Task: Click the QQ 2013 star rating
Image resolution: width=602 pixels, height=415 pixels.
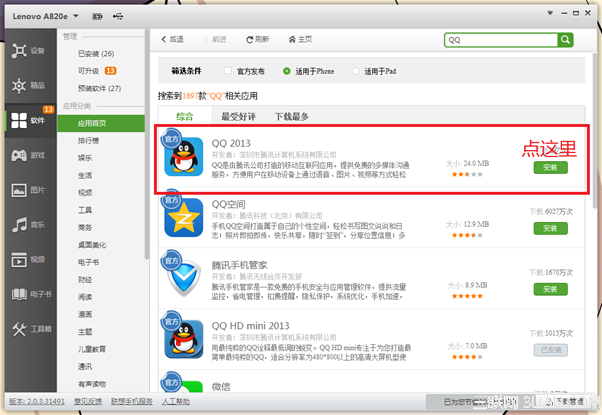Action: (x=467, y=174)
